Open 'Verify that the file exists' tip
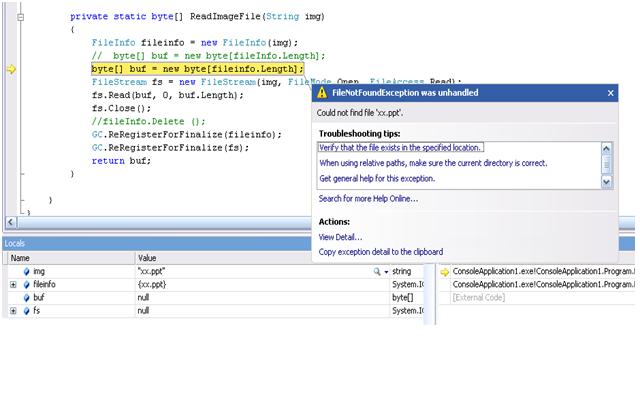 [x=400, y=147]
